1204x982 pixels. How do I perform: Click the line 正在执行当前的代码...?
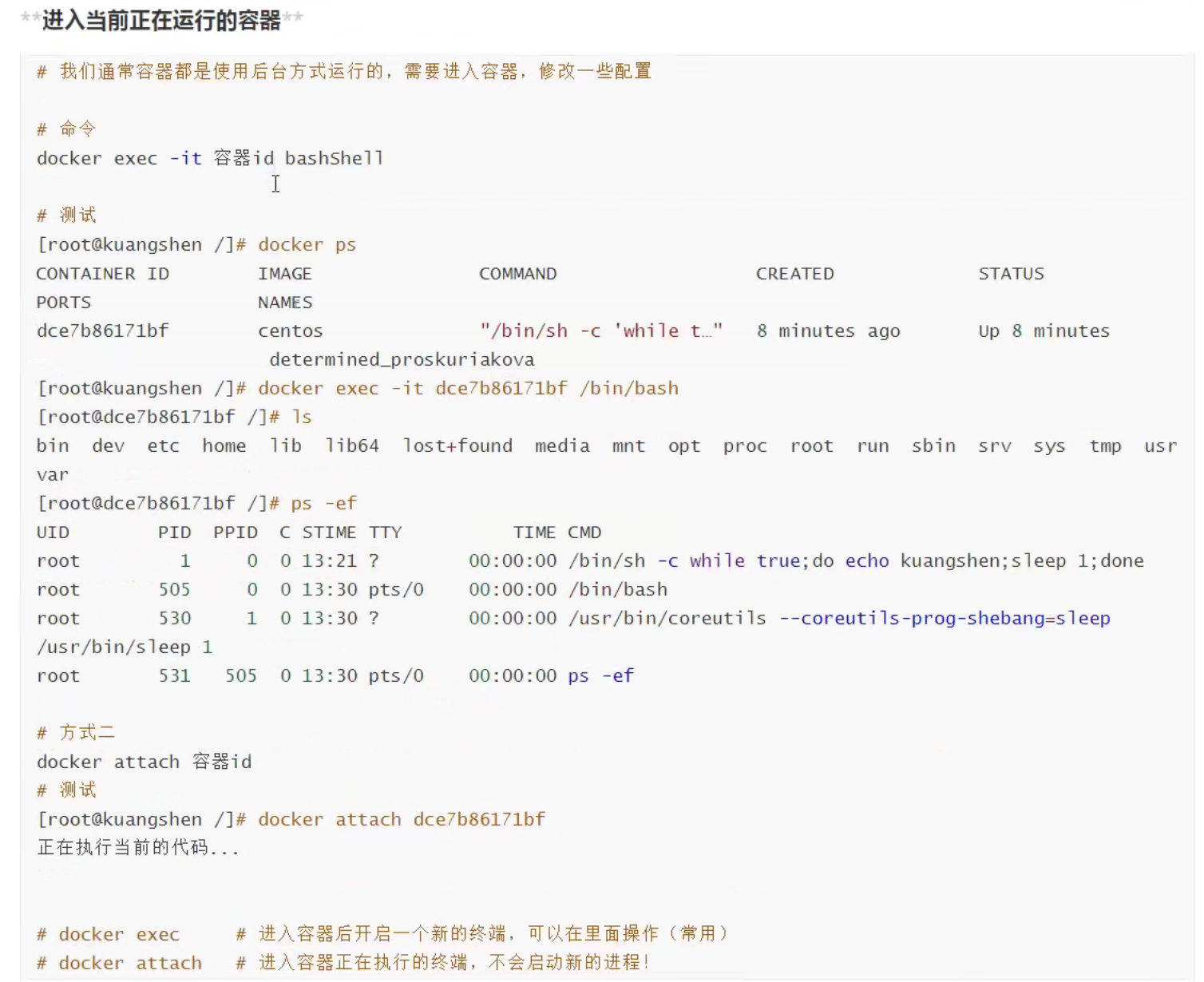[137, 847]
